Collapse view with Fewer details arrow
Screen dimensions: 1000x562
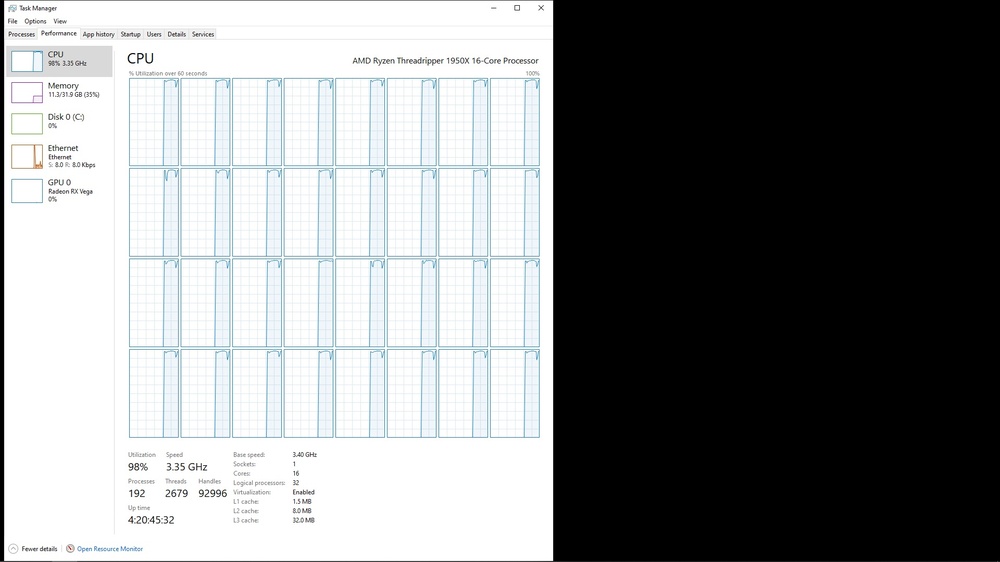tap(13, 549)
